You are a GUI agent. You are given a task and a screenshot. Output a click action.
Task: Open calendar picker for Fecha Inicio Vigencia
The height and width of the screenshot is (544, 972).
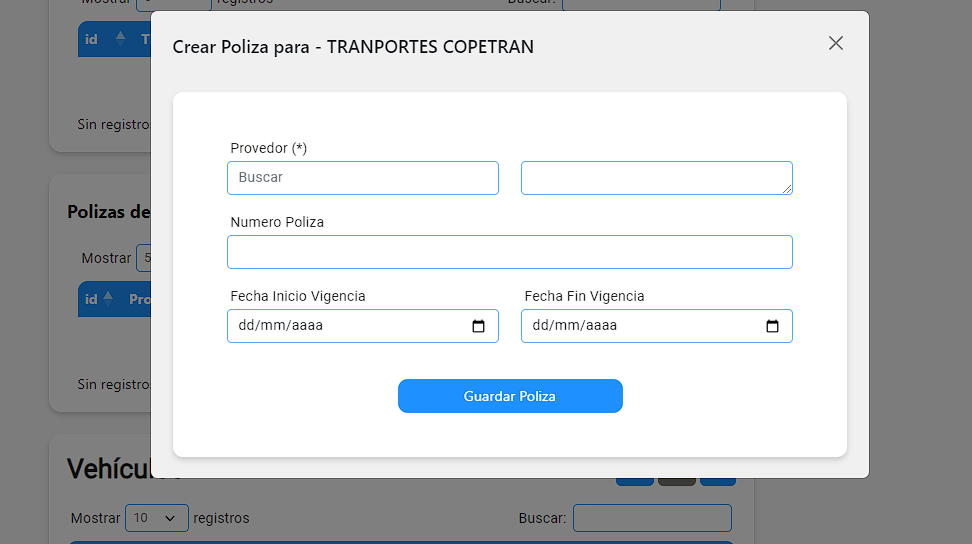[x=478, y=326]
